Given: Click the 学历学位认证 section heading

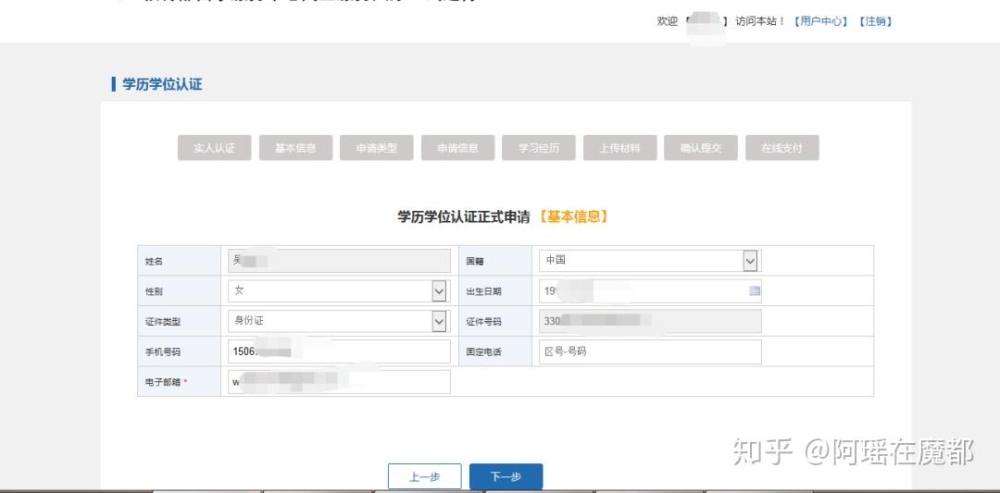Looking at the screenshot, I should click(162, 84).
